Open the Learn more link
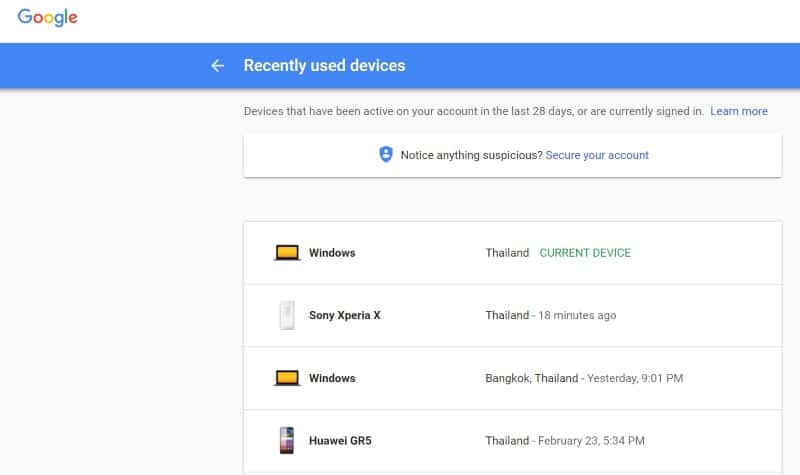 tap(738, 111)
